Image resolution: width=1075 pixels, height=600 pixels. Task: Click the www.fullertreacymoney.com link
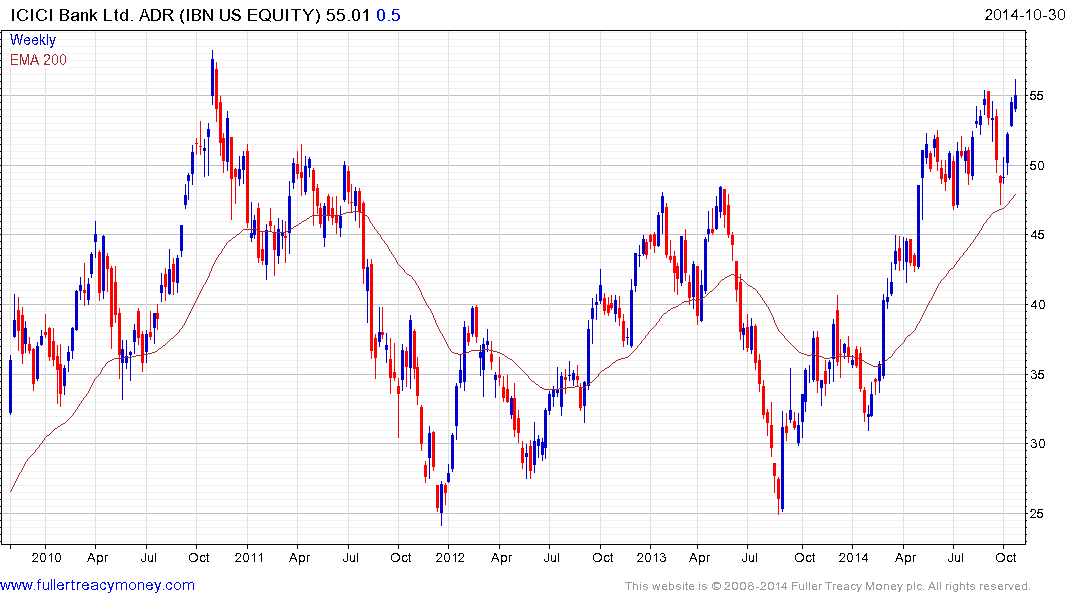pos(97,585)
